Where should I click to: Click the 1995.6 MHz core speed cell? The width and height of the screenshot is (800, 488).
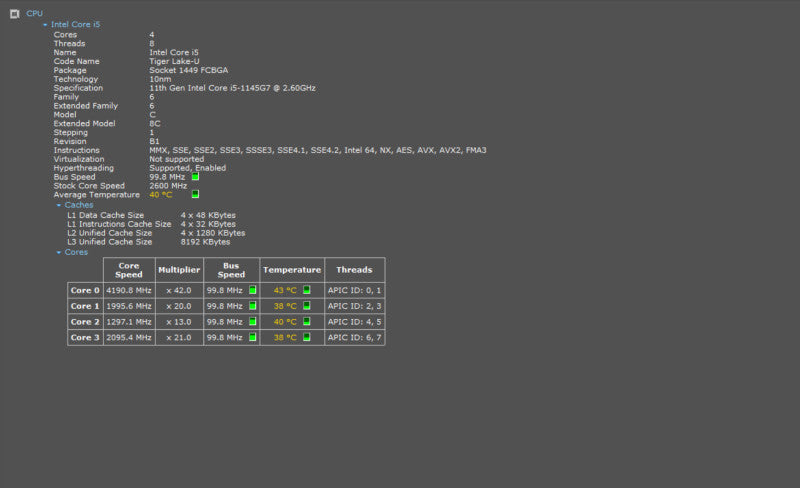point(129,306)
